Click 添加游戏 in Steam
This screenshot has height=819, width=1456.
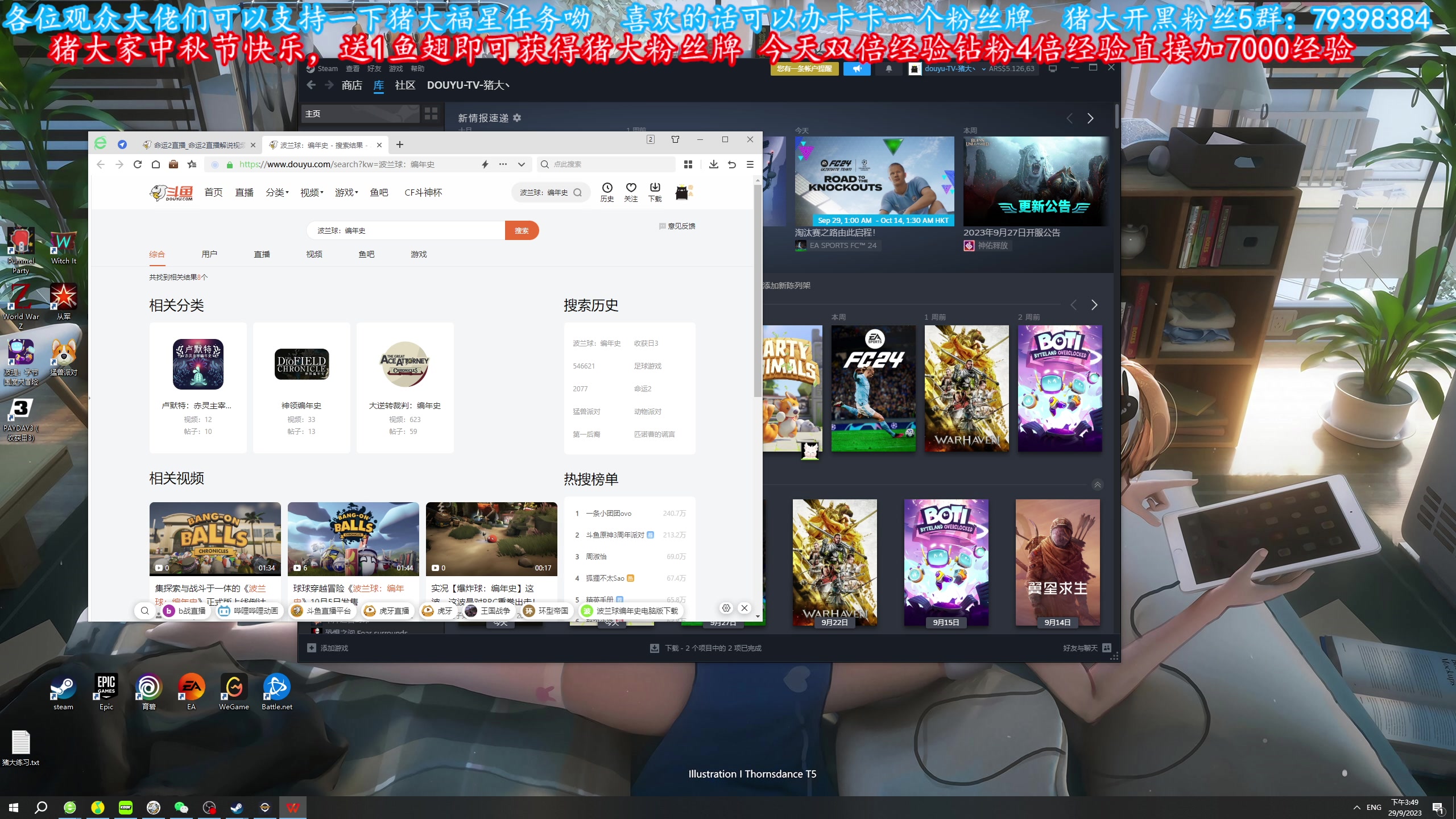pos(328,648)
